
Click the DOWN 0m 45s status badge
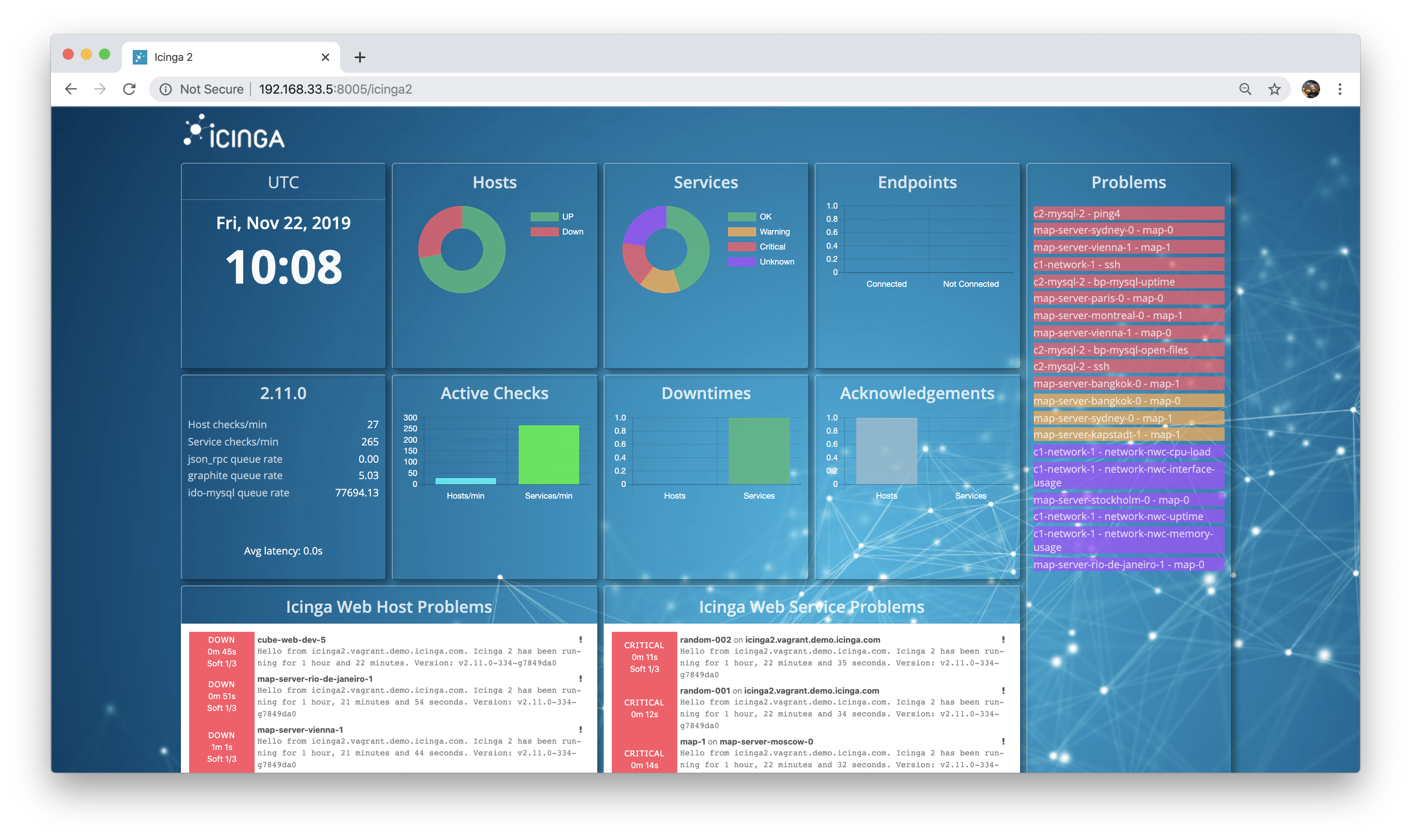221,651
